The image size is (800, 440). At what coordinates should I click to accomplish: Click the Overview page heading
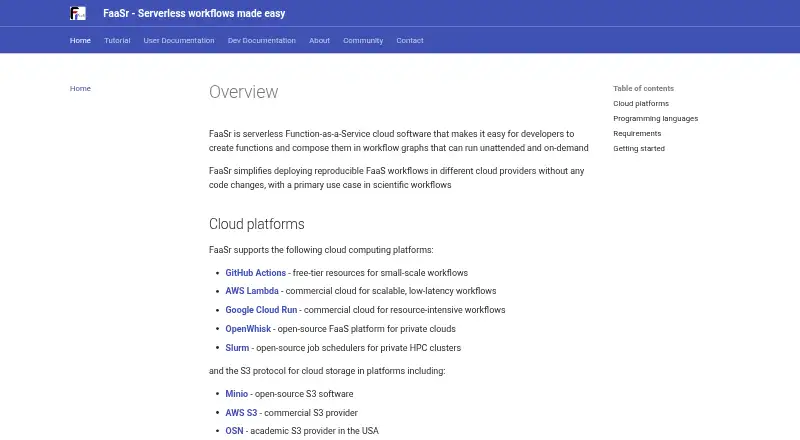click(x=243, y=92)
